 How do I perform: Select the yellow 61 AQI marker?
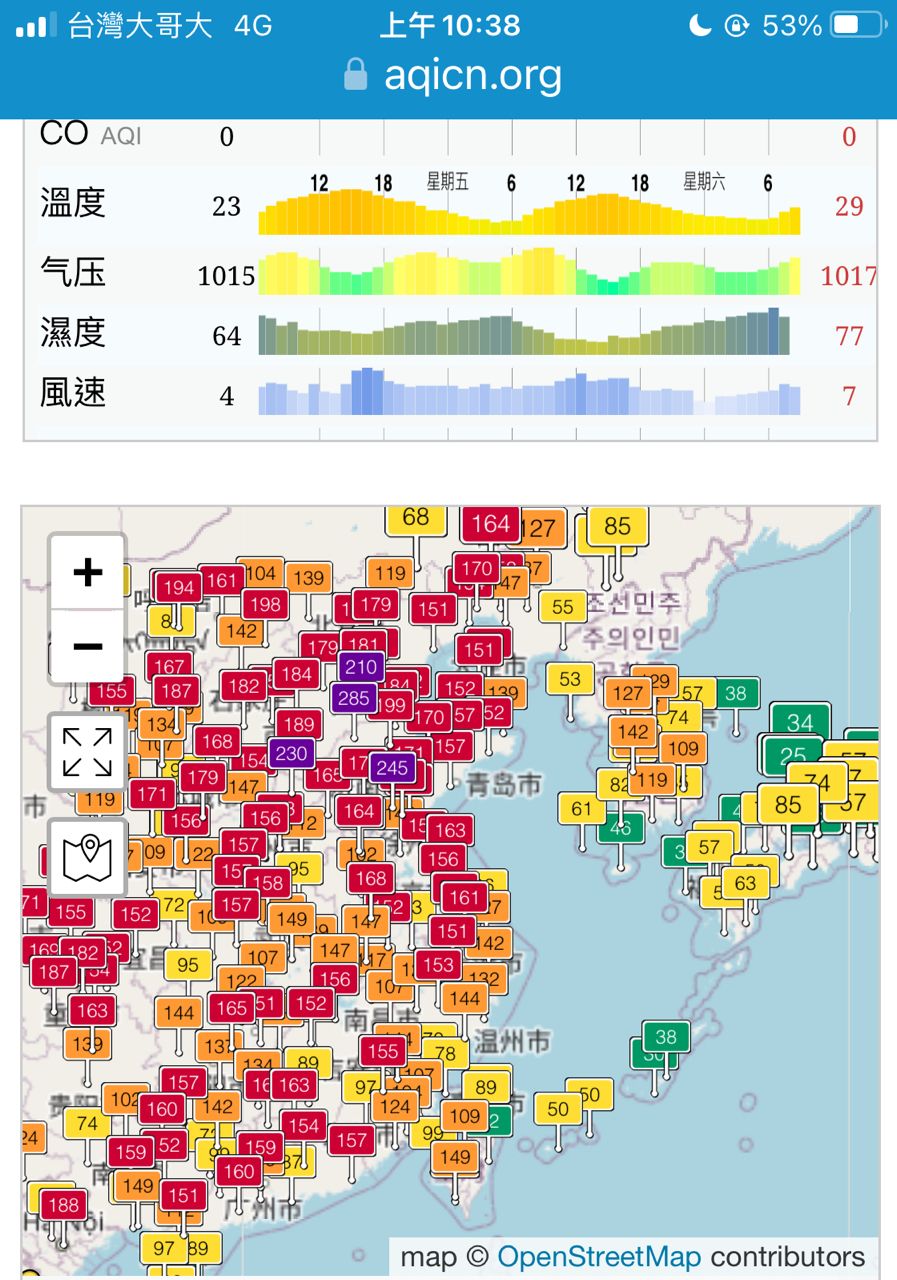582,809
